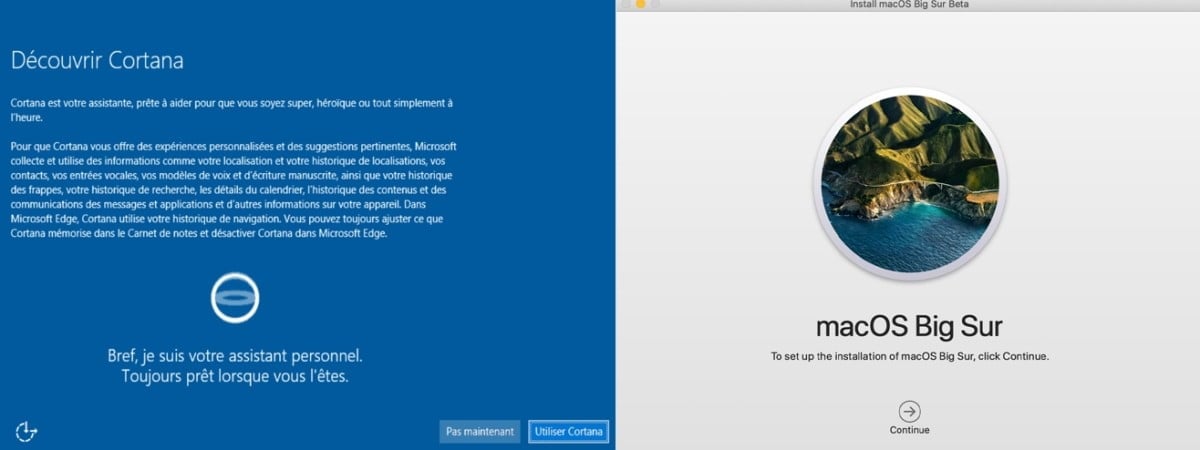Click the 'Cortana est votre assistante' paragraph

click(x=232, y=110)
